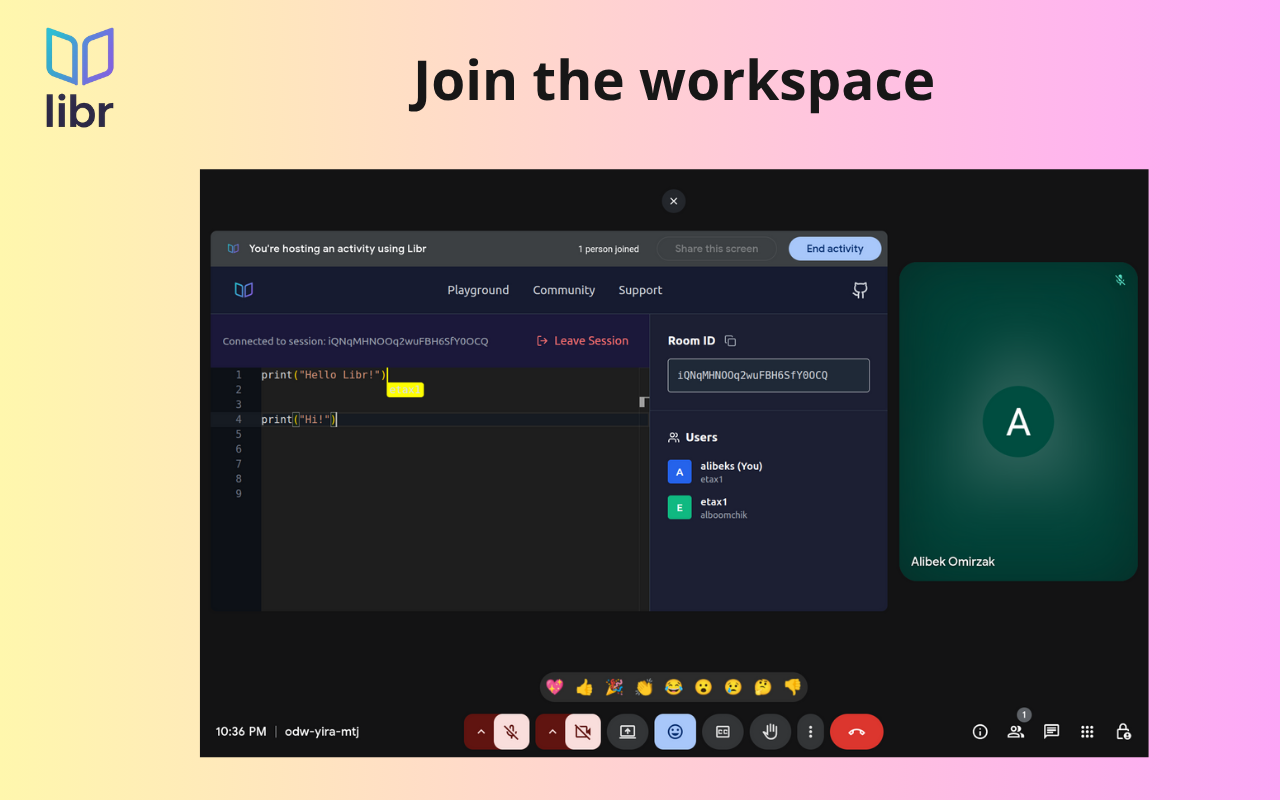This screenshot has width=1280, height=800.
Task: Send the thumbs down reaction
Action: coord(793,687)
